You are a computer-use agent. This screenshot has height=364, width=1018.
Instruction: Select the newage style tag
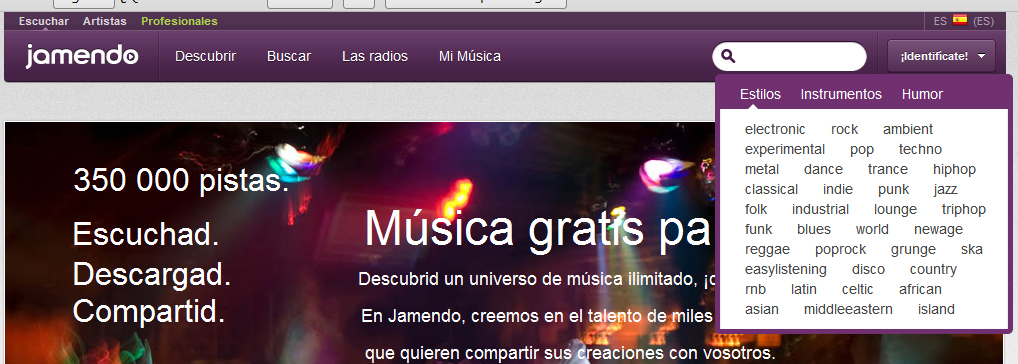[938, 230]
